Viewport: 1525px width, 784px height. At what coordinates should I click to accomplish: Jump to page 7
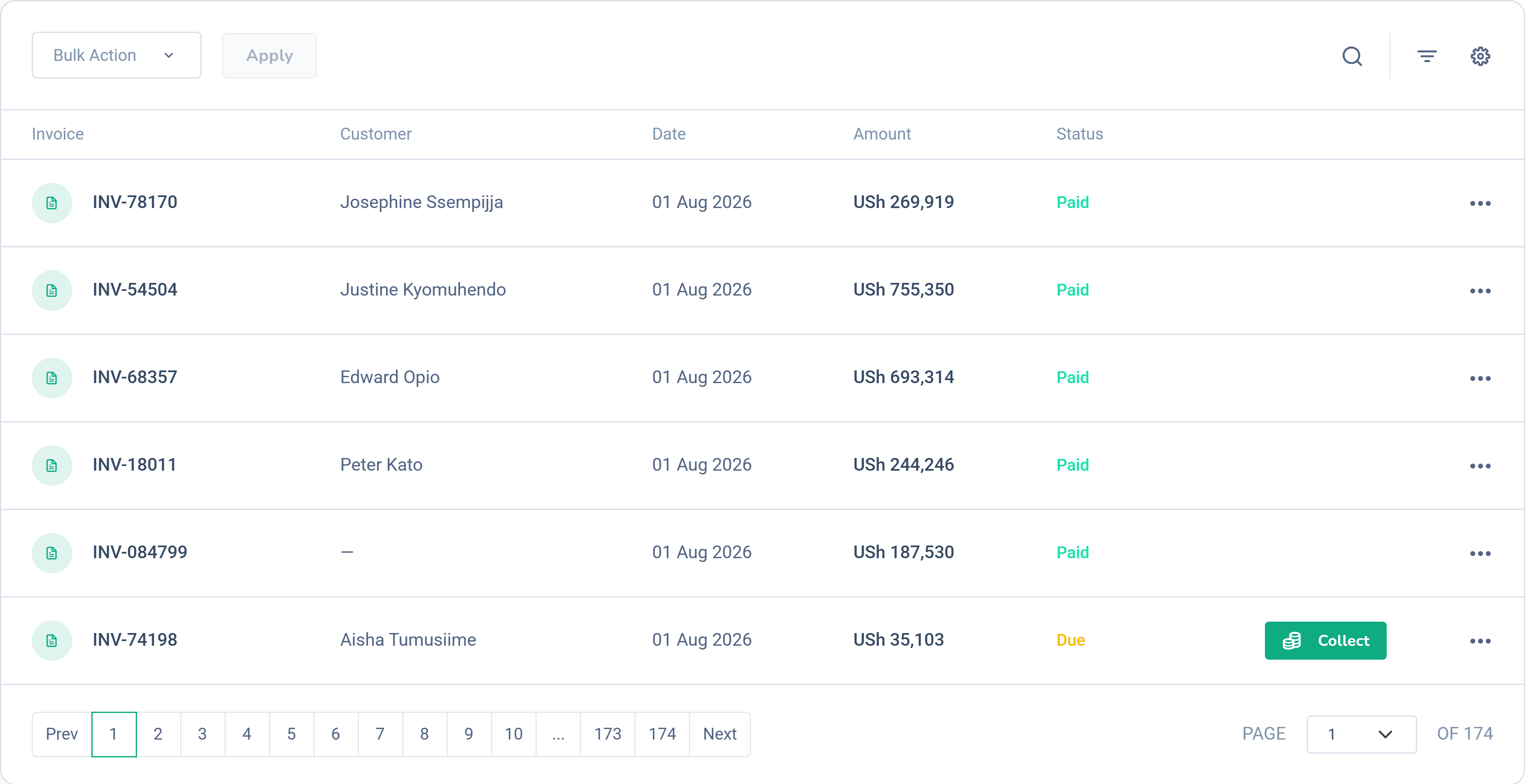click(x=380, y=734)
